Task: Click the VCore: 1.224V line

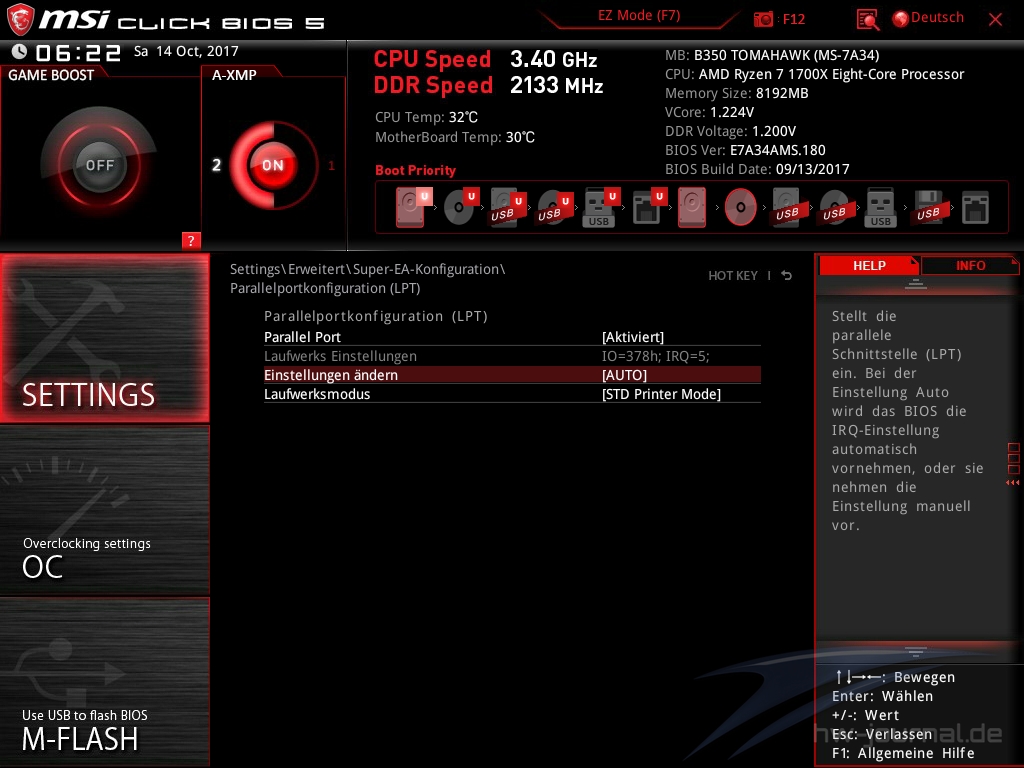Action: tap(709, 112)
